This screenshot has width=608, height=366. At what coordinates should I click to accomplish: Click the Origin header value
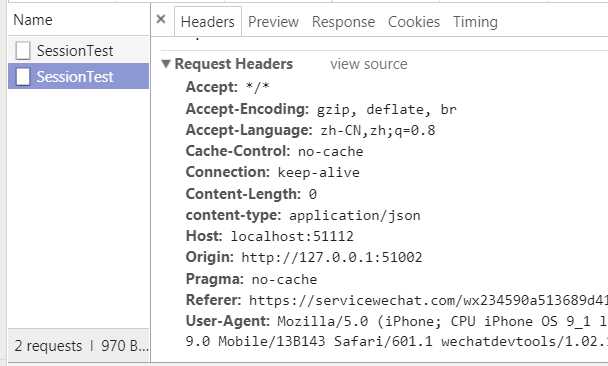(x=332, y=257)
